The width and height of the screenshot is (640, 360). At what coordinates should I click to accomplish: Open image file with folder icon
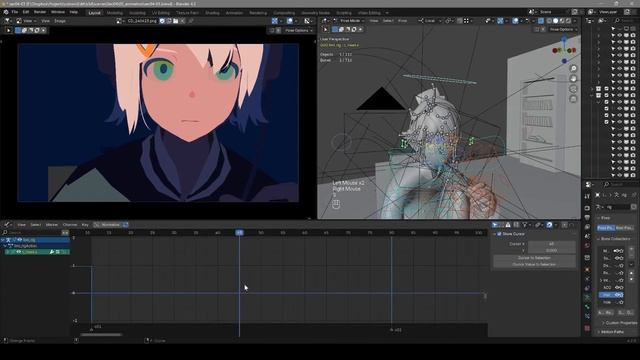click(176, 21)
